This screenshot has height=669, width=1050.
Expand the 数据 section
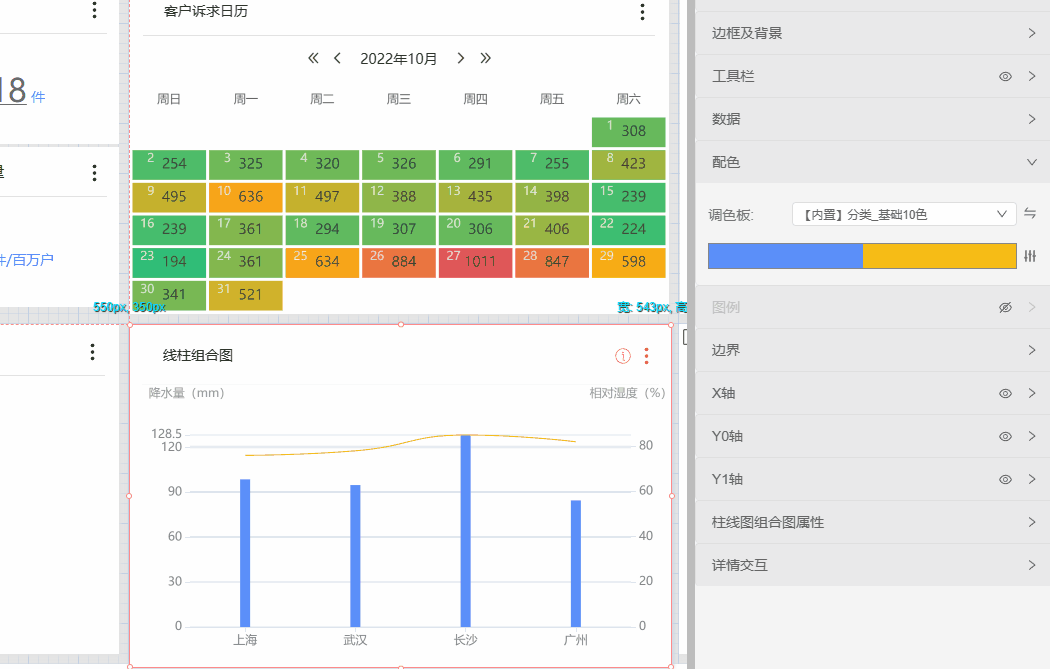click(x=871, y=119)
